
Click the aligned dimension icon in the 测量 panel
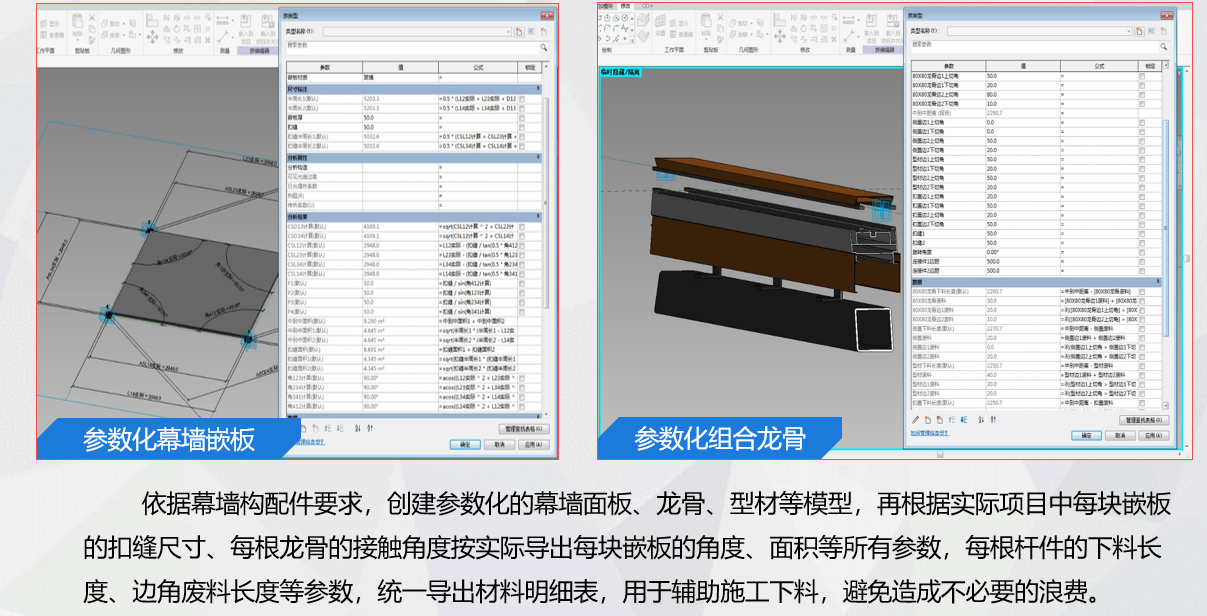tap(220, 21)
